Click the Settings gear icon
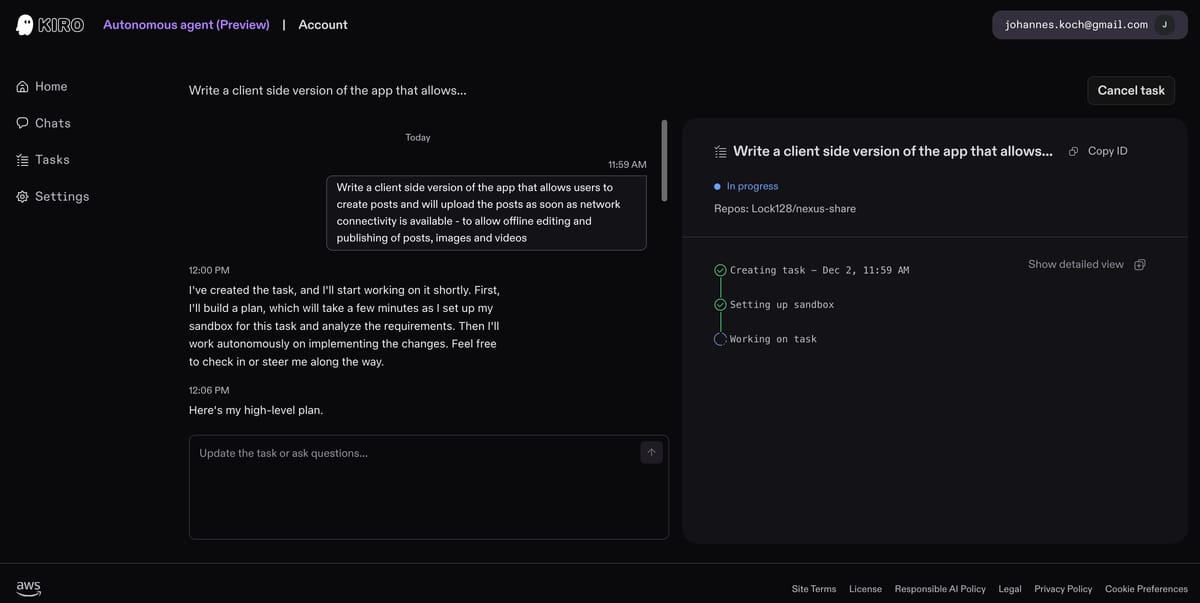This screenshot has height=603, width=1200. click(x=22, y=197)
